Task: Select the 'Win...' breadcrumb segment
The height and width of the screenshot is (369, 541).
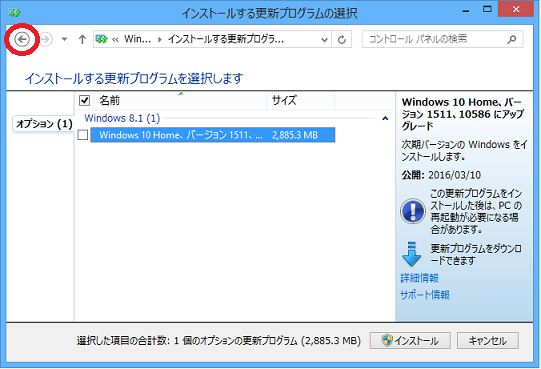Action: click(x=137, y=39)
